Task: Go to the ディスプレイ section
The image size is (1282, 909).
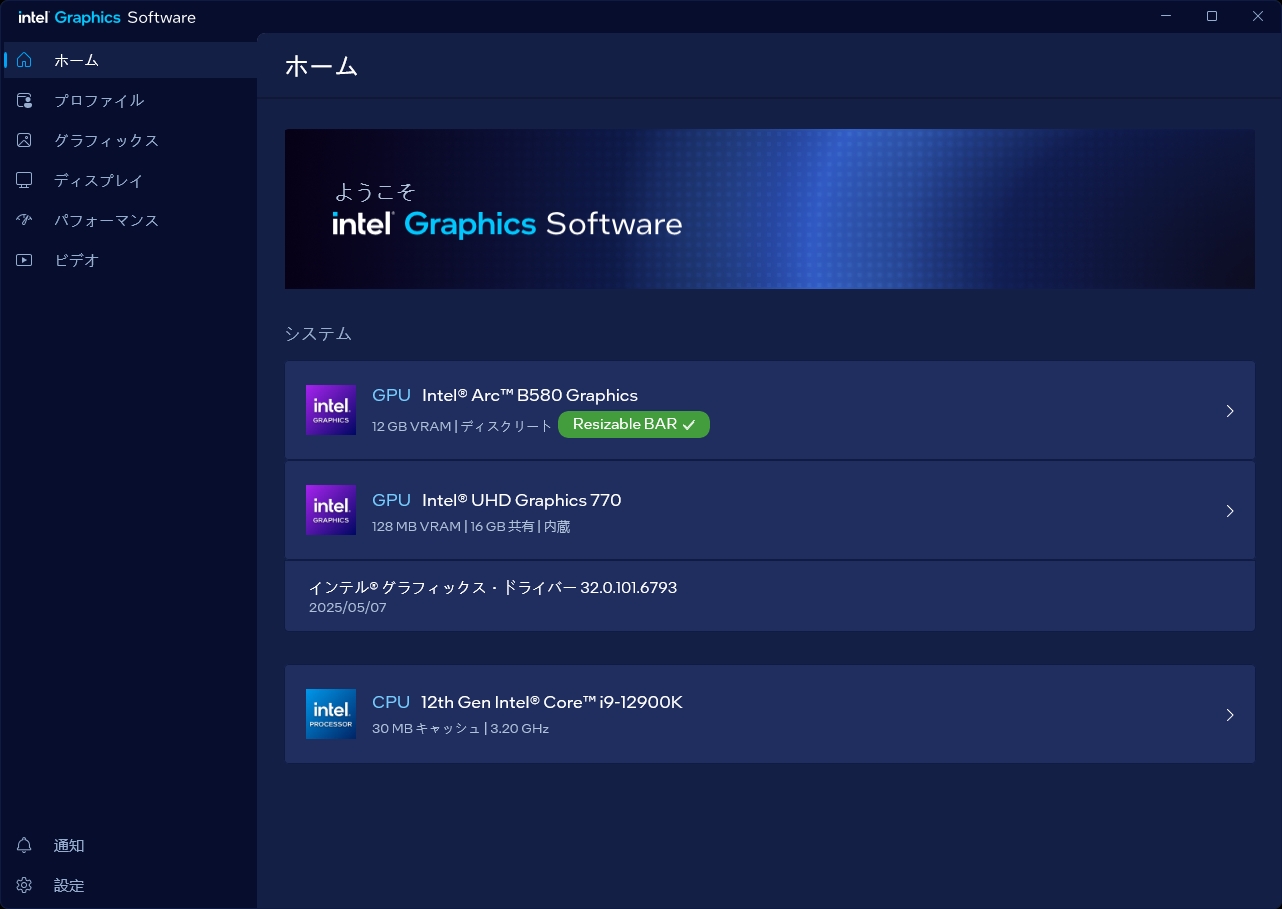Action: coord(129,180)
